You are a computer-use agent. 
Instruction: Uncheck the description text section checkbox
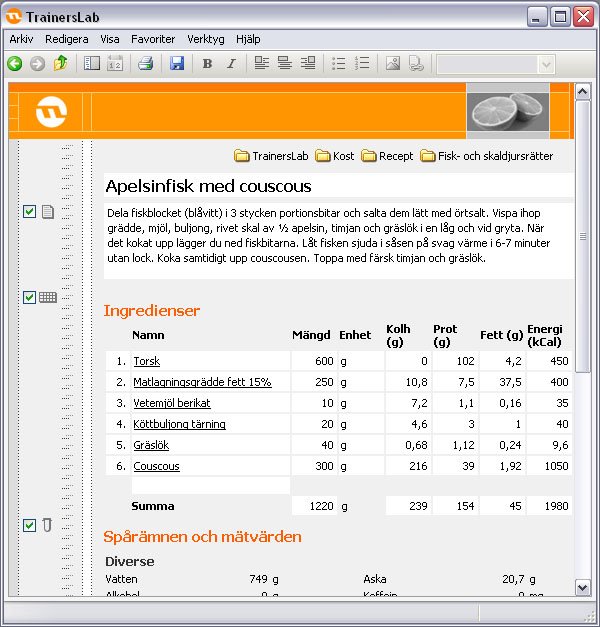pyautogui.click(x=29, y=211)
